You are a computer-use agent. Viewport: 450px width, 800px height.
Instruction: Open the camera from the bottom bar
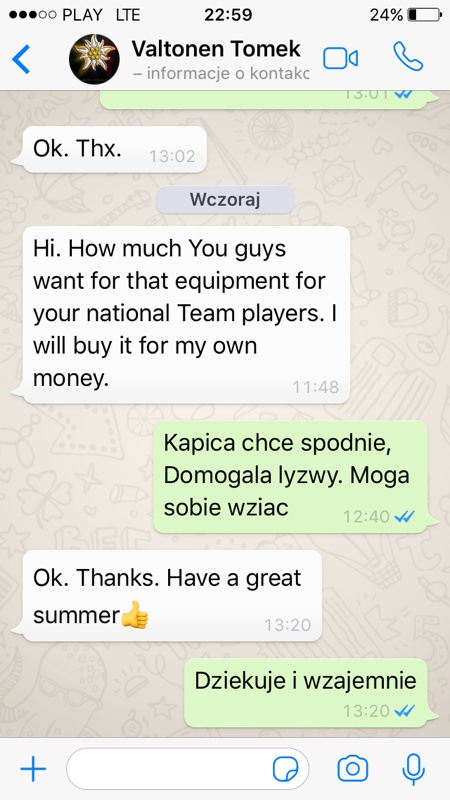353,768
